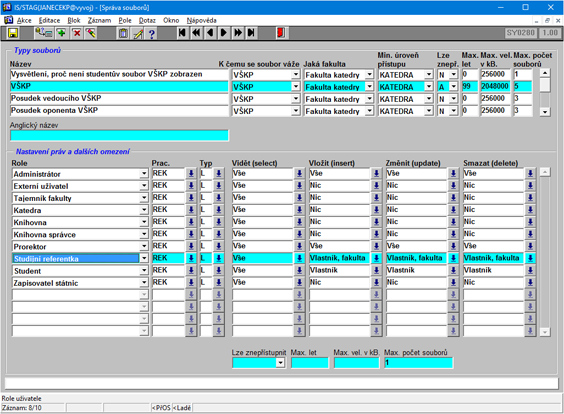Select the Vysvětlení, proč není studentův soubor row
Viewport: 564px width, 414px height.
119,74
